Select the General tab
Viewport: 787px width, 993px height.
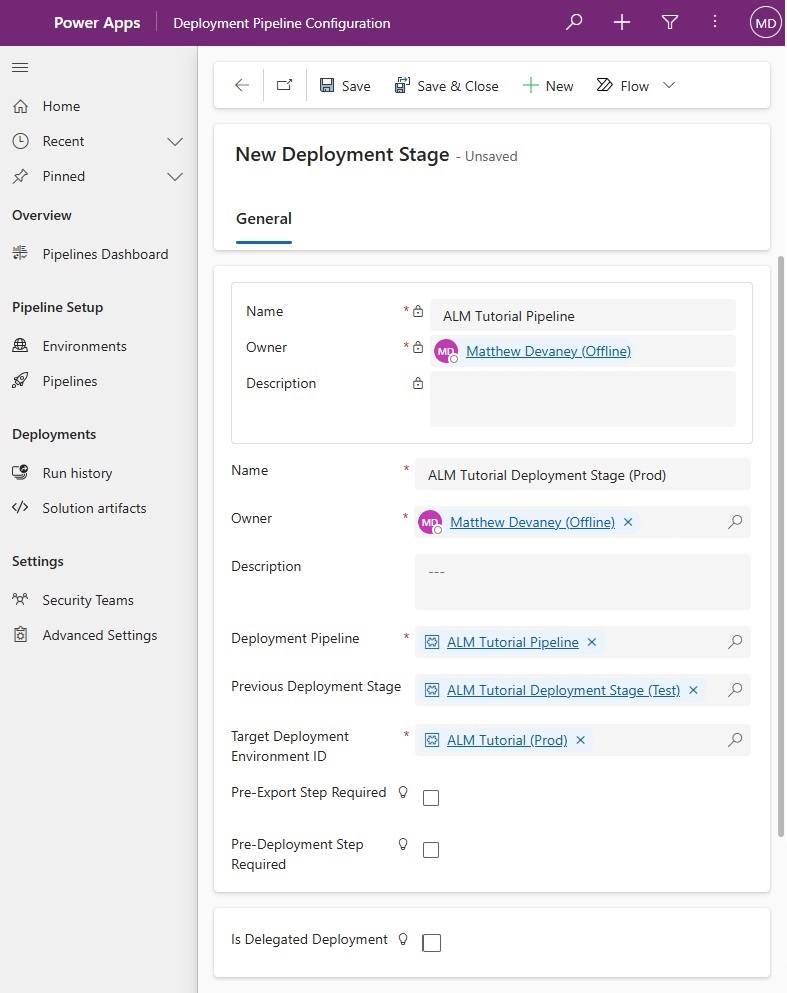[263, 219]
